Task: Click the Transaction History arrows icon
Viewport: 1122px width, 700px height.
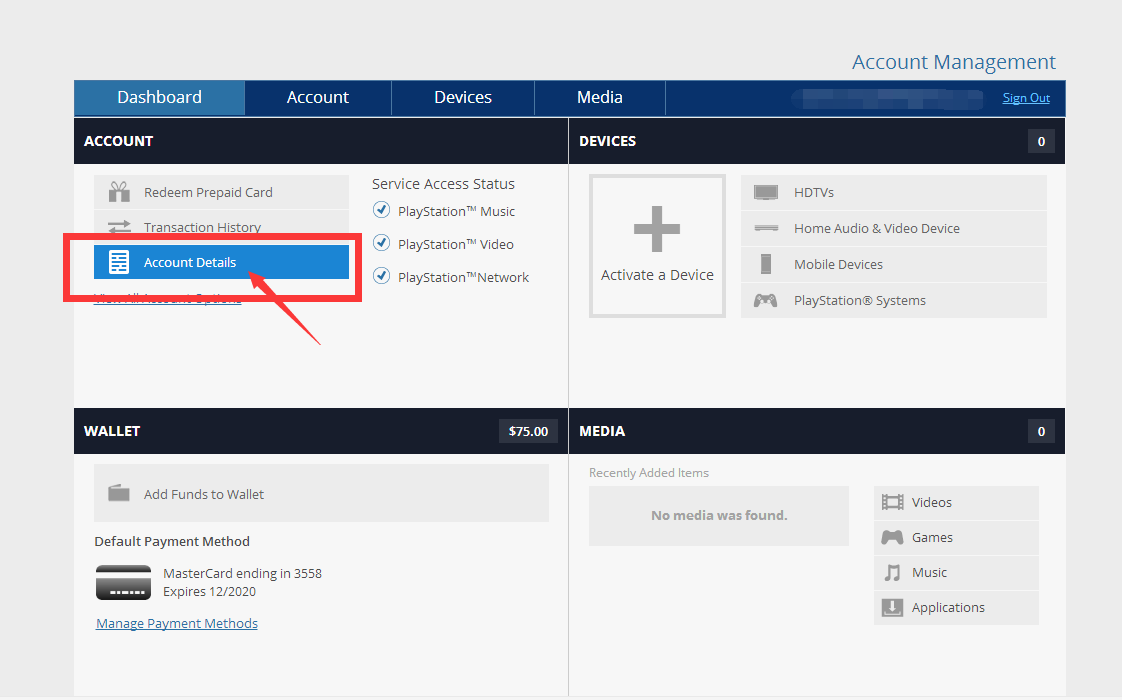Action: (120, 227)
